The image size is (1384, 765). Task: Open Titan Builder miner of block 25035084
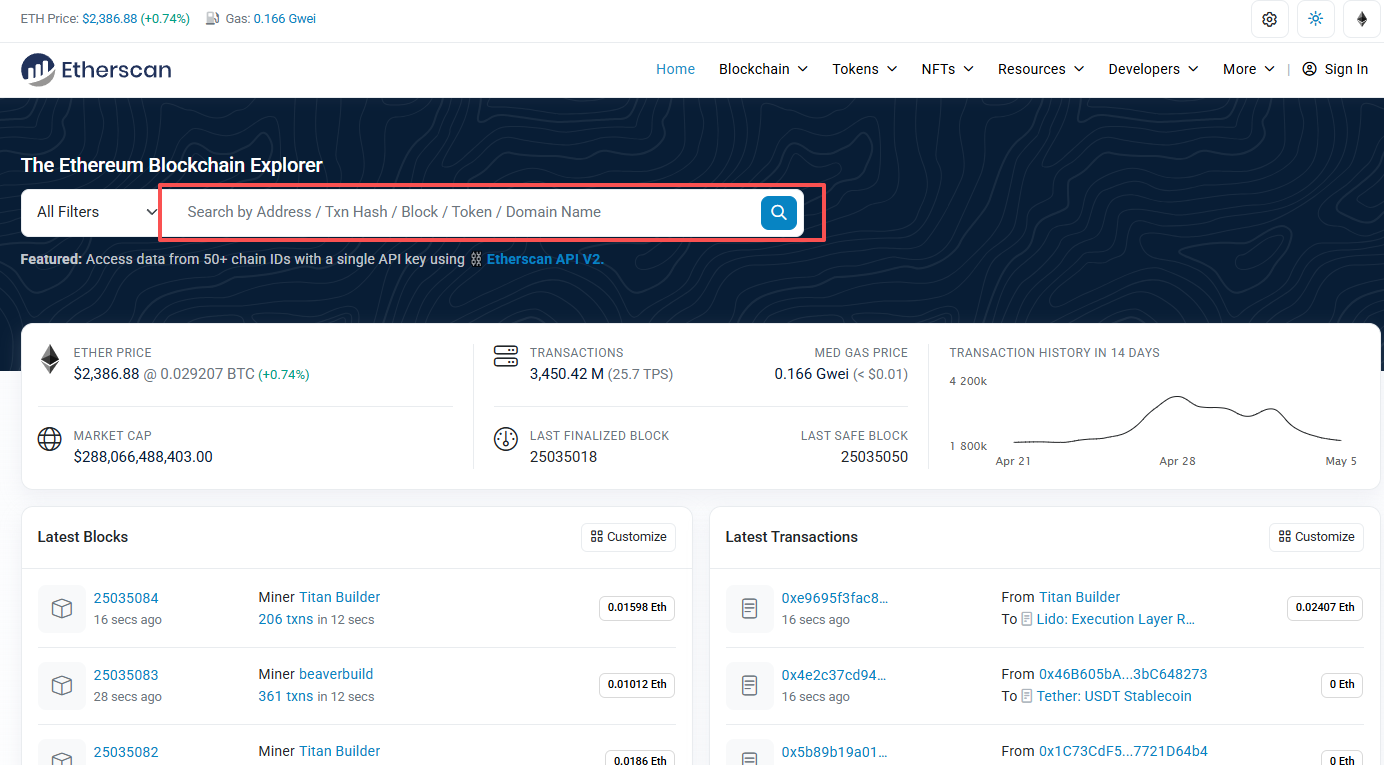click(340, 597)
